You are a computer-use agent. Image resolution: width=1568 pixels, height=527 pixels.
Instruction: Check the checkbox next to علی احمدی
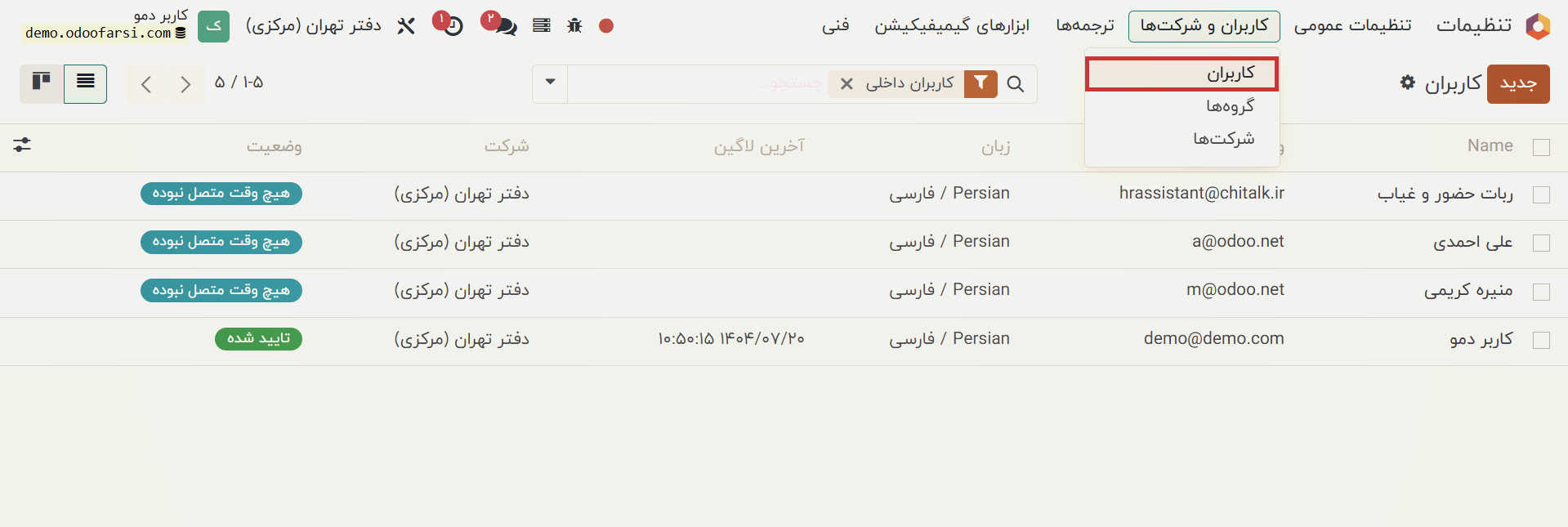(1543, 243)
